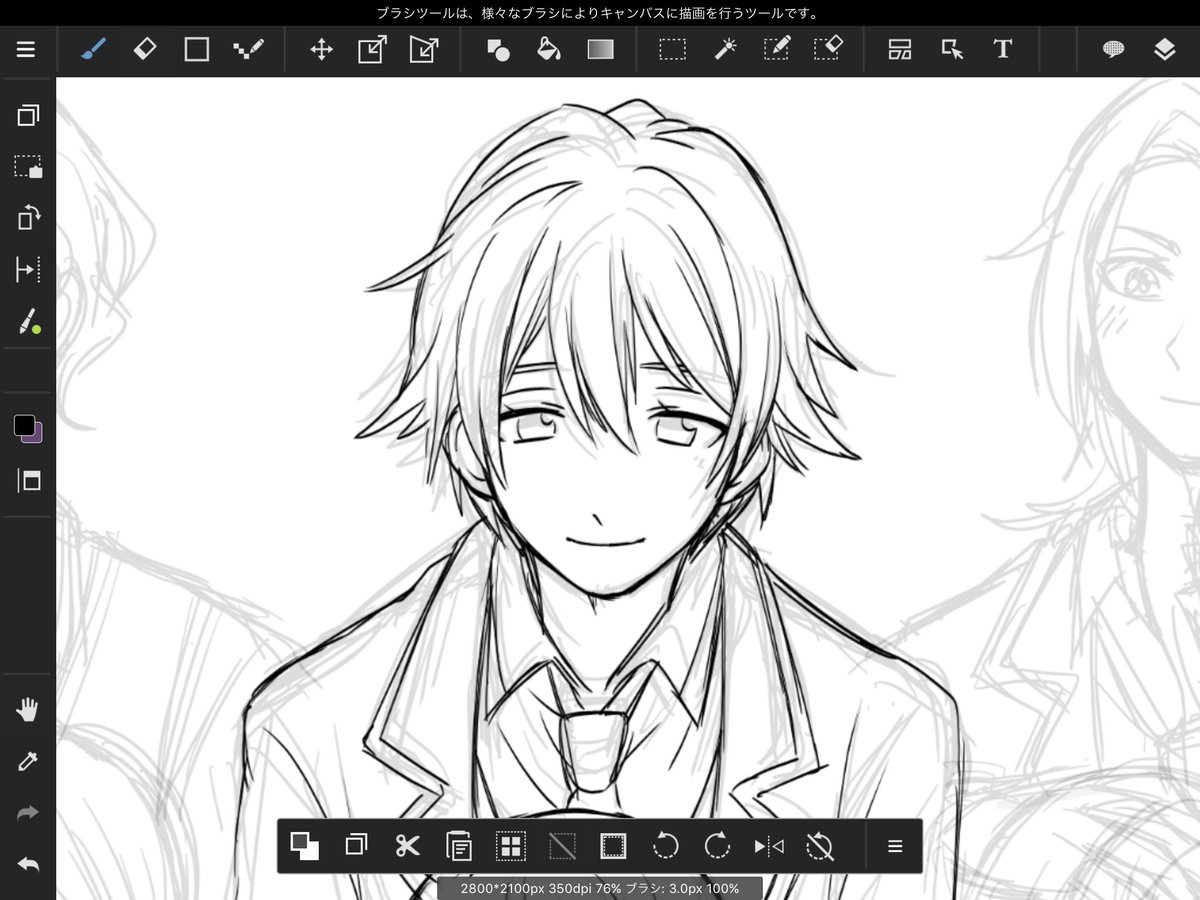
Task: Toggle horizontal flip of canvas view
Action: (x=769, y=846)
